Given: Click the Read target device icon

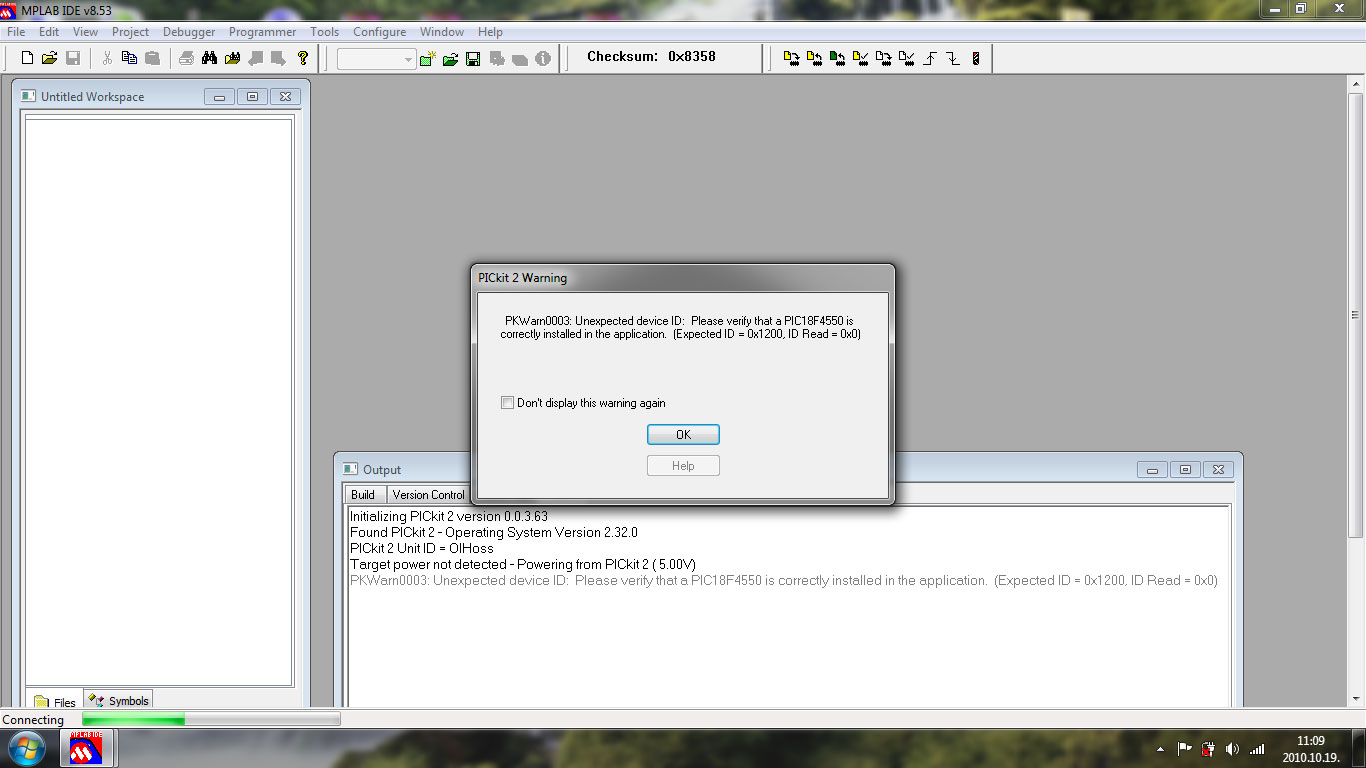Looking at the screenshot, I should (814, 58).
